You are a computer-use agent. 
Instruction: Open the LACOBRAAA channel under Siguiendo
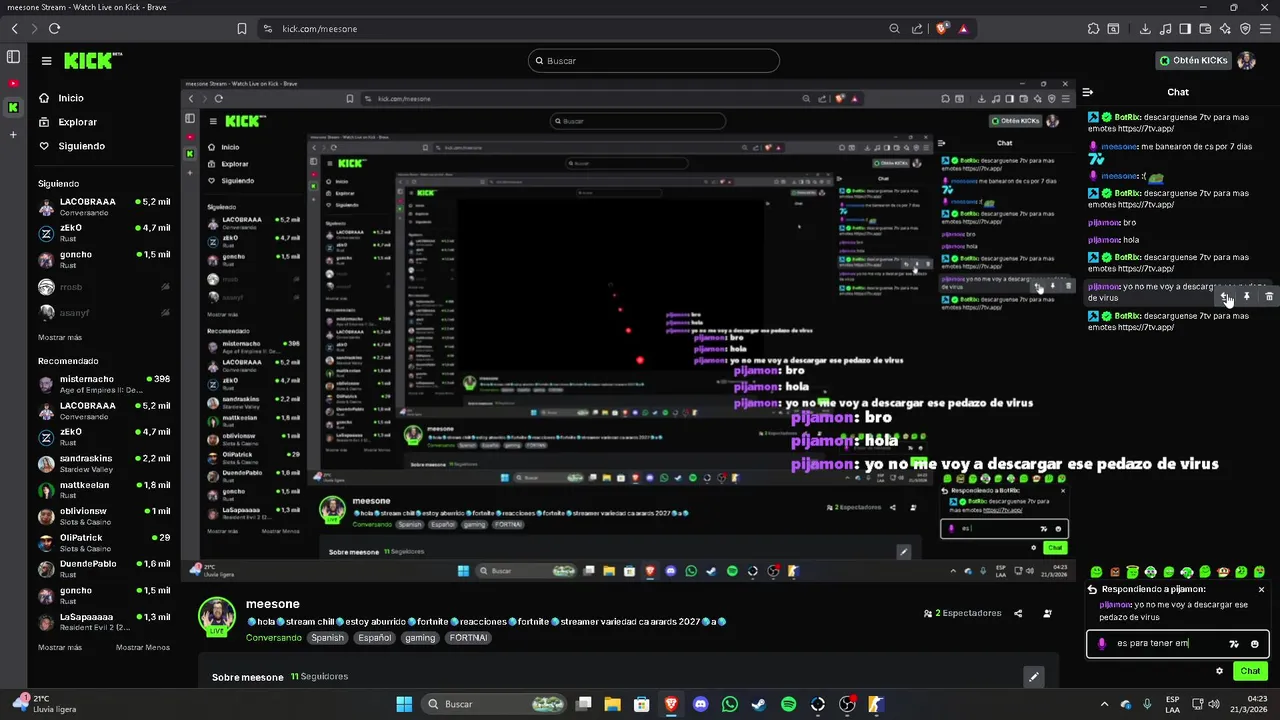coord(104,206)
